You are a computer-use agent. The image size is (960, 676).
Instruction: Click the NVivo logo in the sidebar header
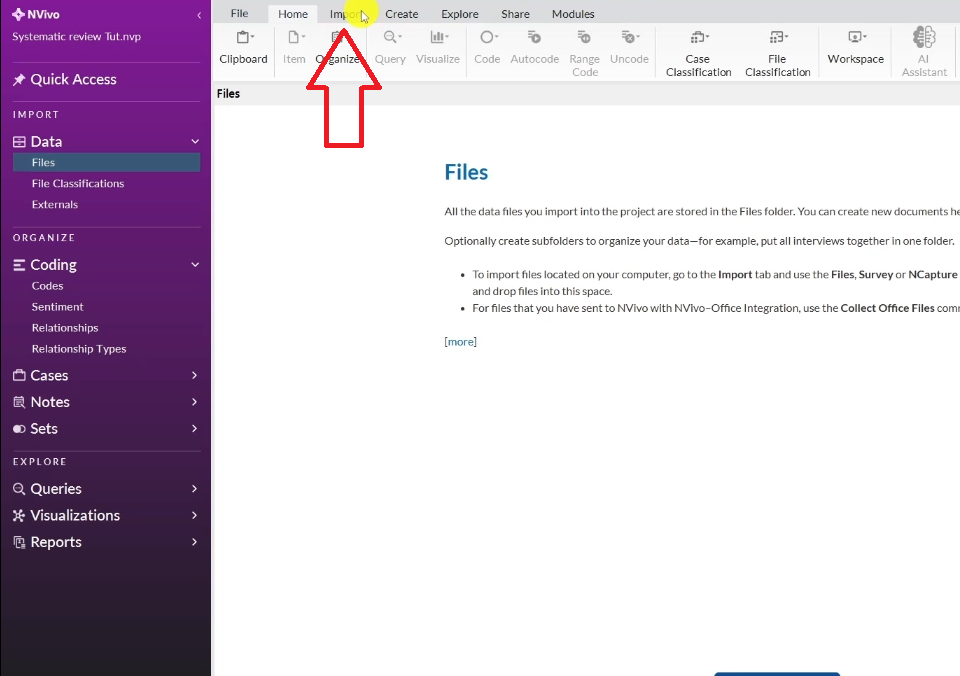point(36,14)
